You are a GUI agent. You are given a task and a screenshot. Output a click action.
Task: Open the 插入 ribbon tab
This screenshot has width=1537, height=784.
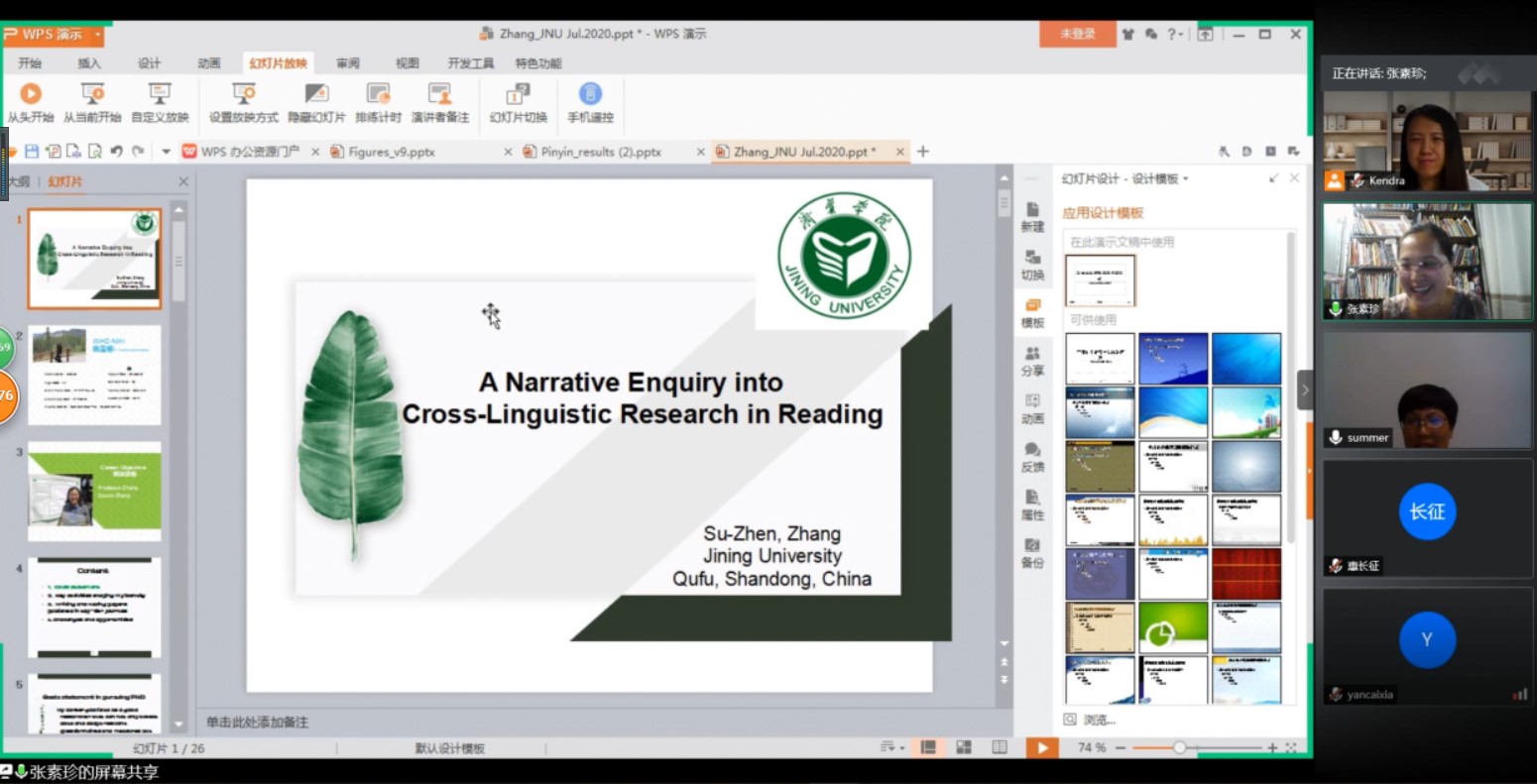(x=89, y=63)
